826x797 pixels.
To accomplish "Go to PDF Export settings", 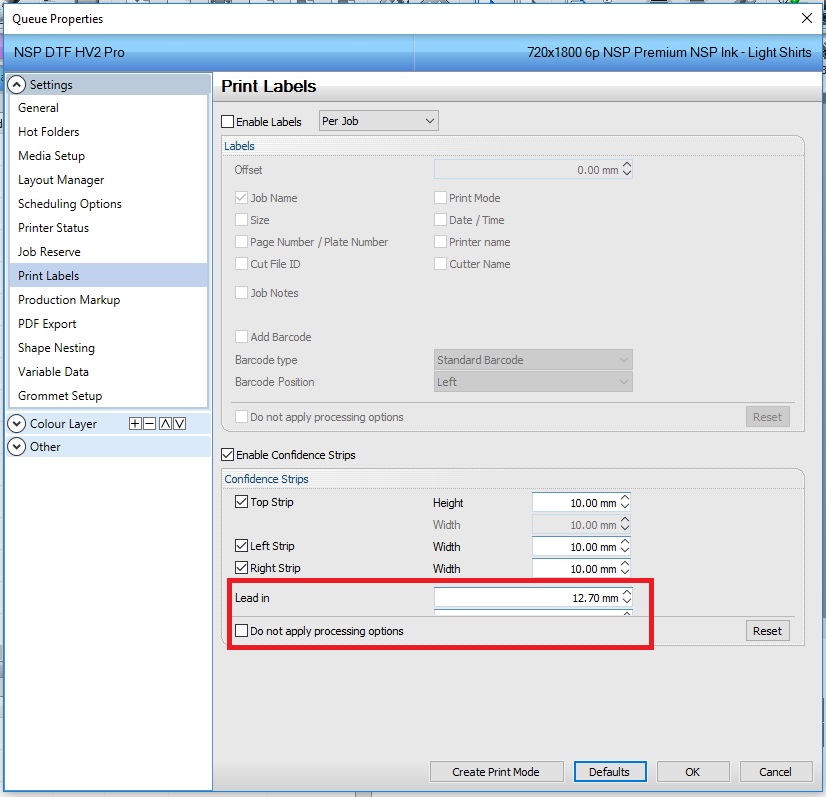I will pyautogui.click(x=109, y=324).
